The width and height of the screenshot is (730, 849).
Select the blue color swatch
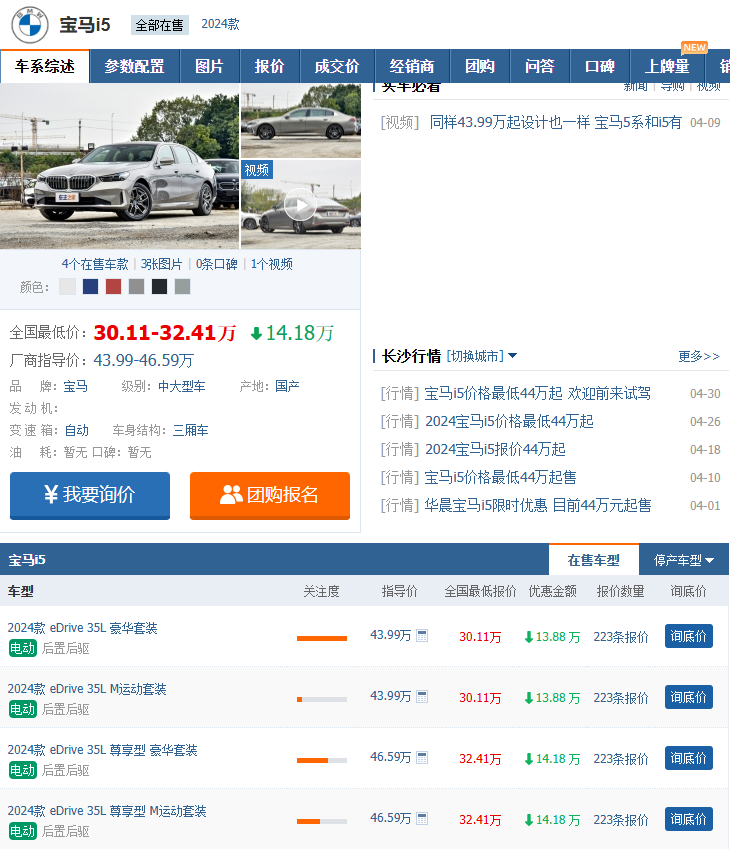[90, 286]
